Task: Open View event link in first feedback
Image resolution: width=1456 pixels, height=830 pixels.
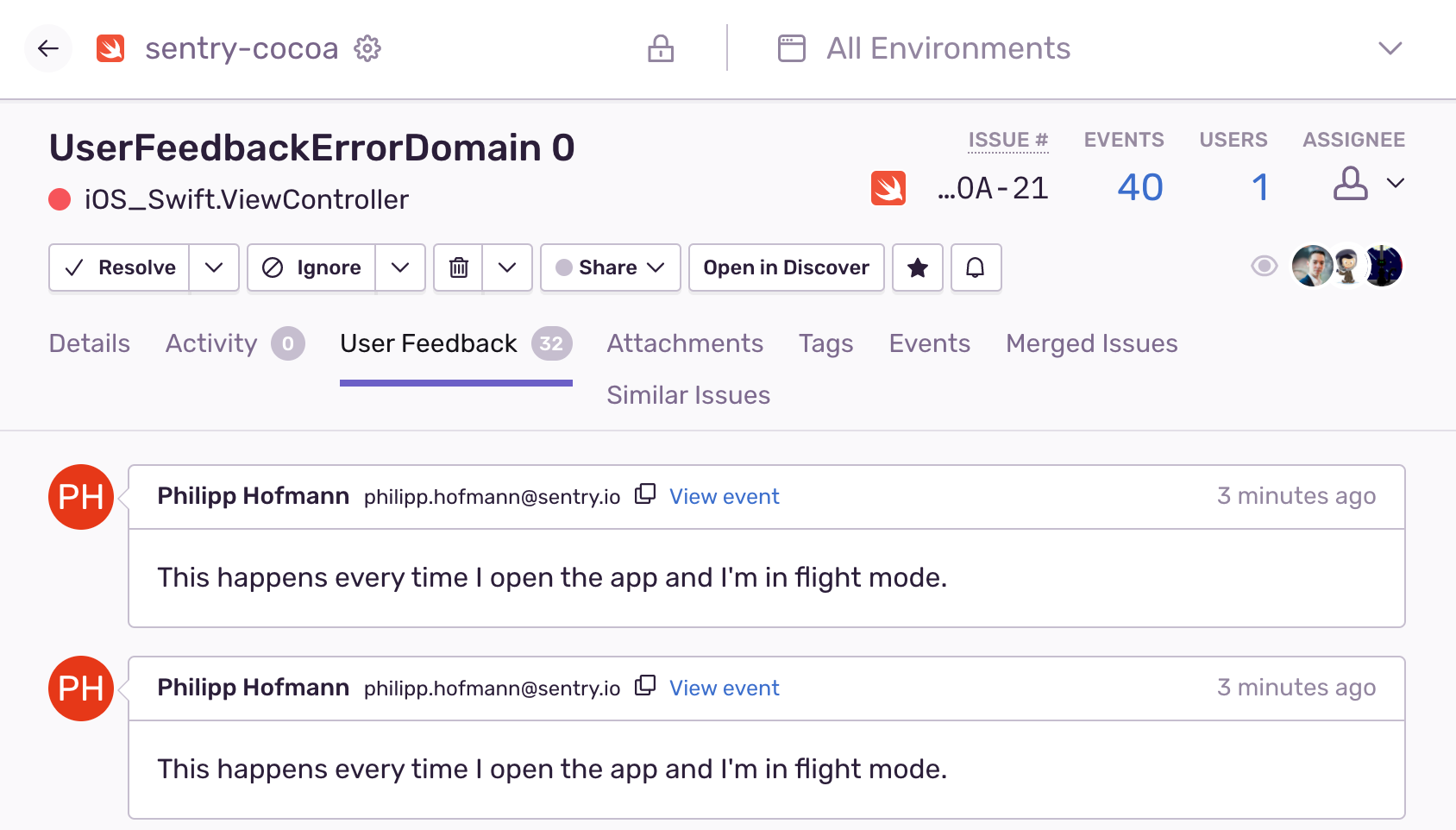Action: (725, 497)
